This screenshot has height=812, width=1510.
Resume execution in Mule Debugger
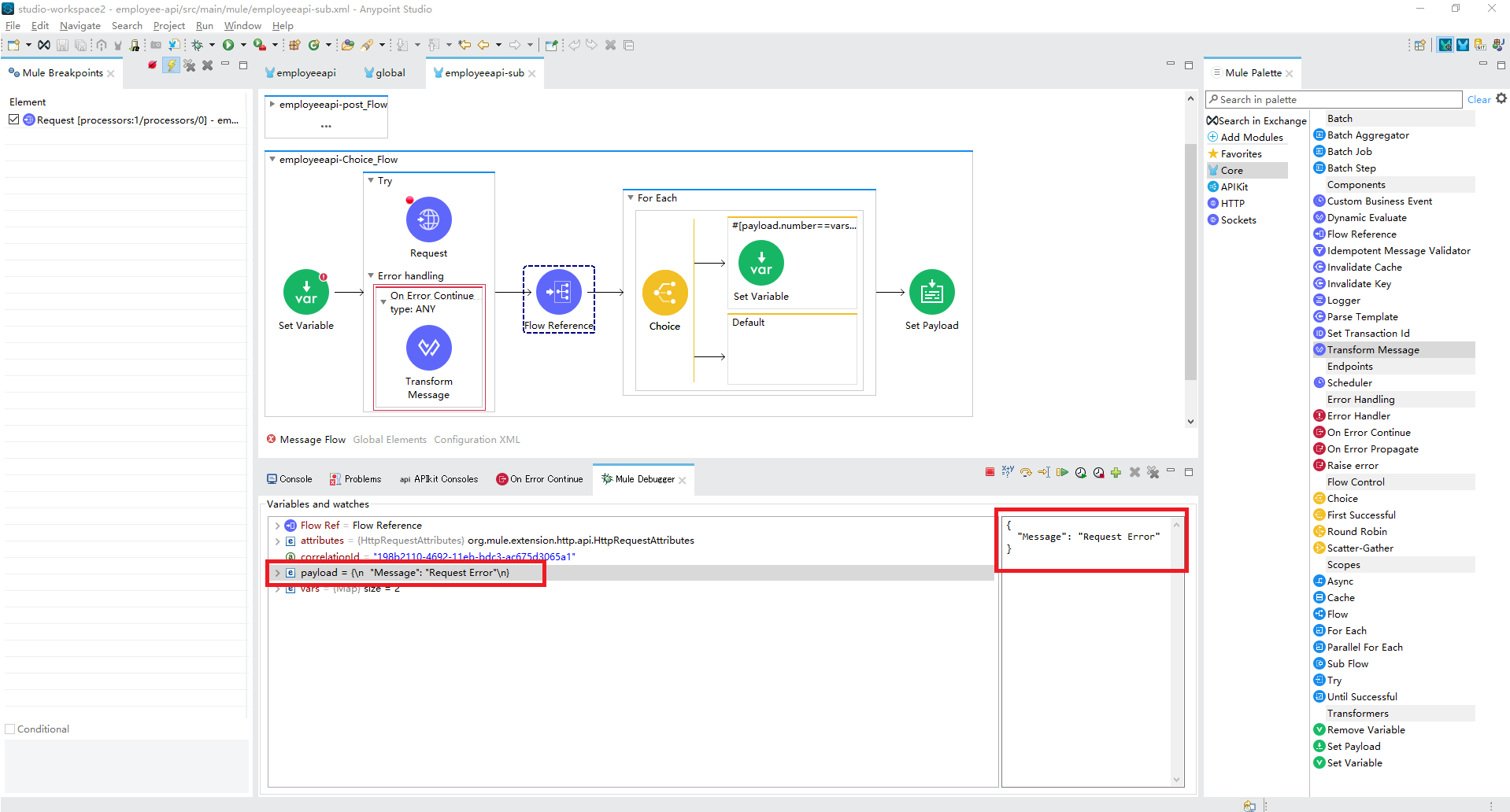[1062, 472]
